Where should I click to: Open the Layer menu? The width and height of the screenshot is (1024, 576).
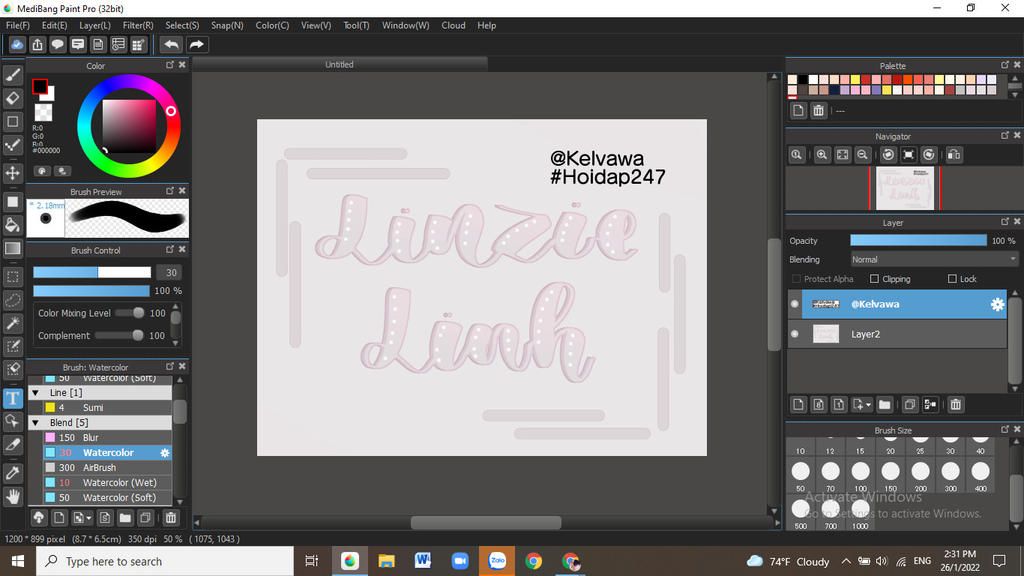(x=95, y=25)
